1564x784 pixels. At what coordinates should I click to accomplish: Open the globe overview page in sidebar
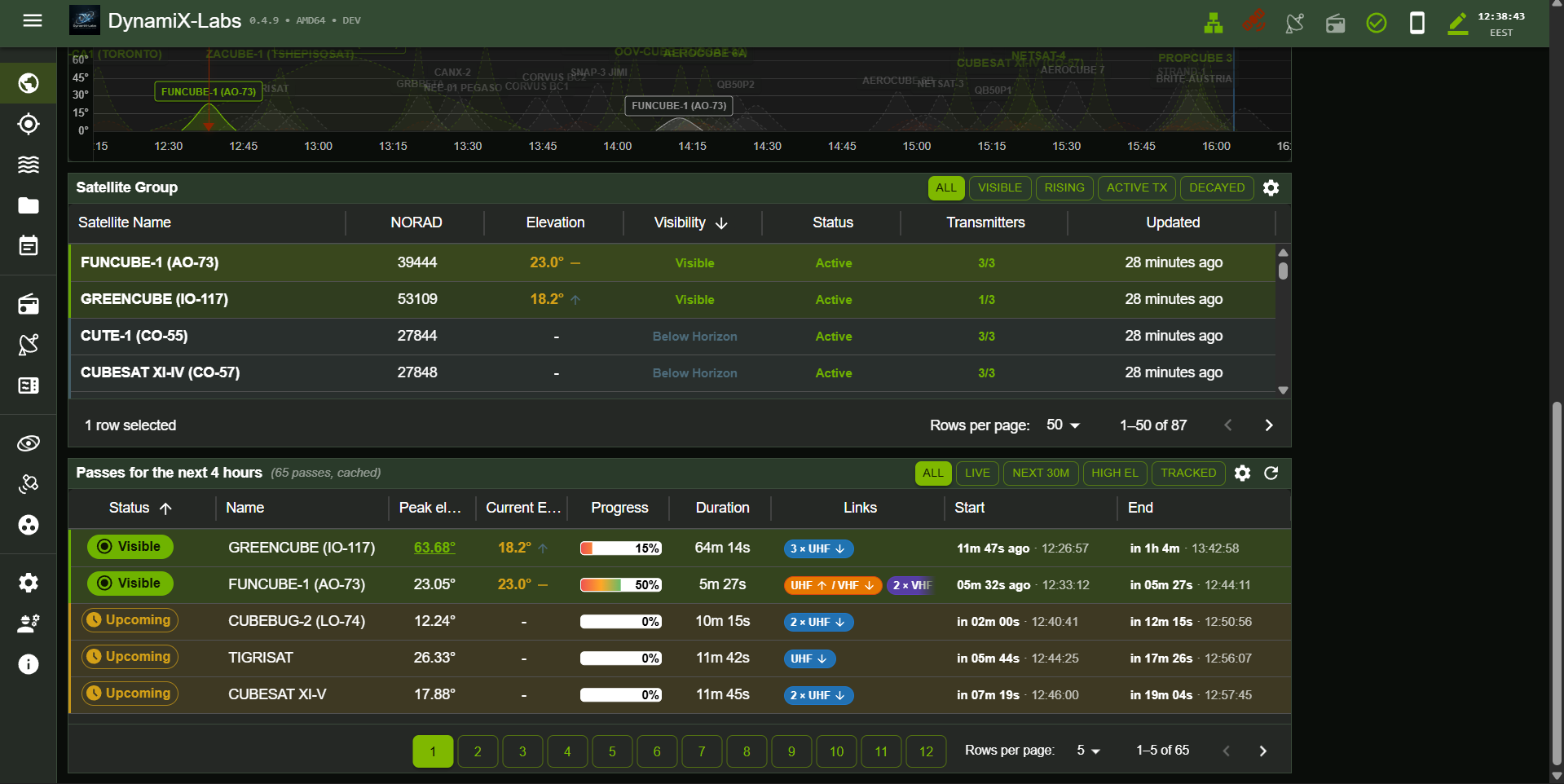point(29,83)
